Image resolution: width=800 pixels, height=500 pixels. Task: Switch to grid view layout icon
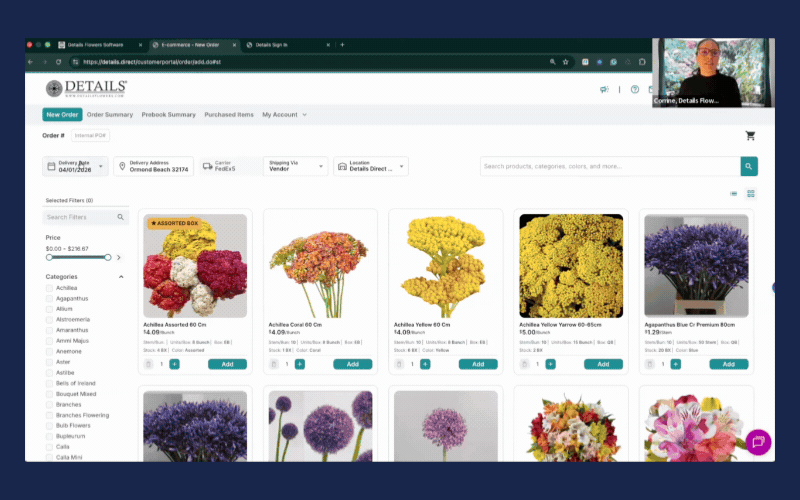coord(751,193)
